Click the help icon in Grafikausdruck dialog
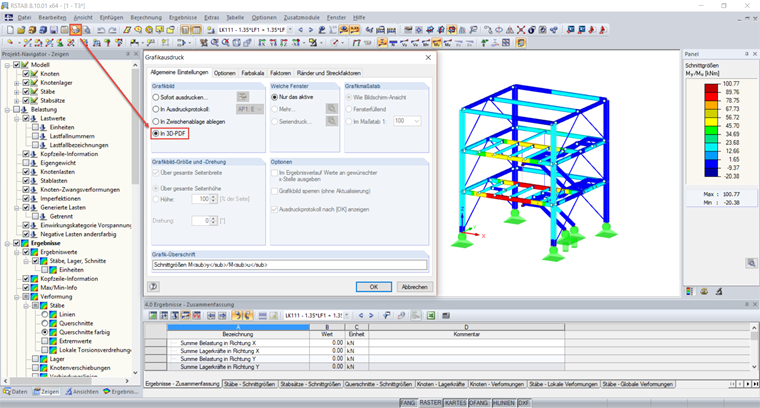The height and width of the screenshot is (408, 760). tap(153, 286)
